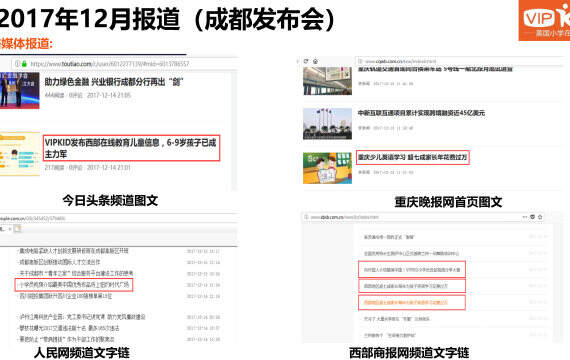This screenshot has height=360, width=570.
Task: Click the VIPKID logo in the top right corner
Action: click(544, 20)
